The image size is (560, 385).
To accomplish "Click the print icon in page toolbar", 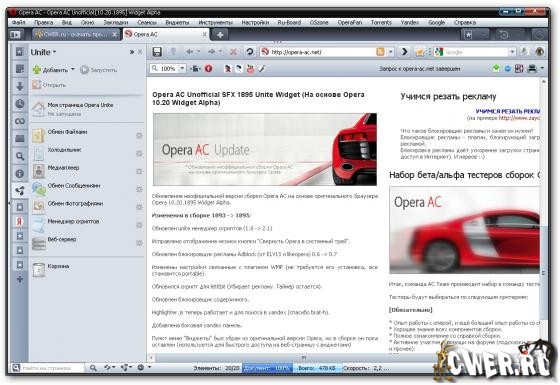I will point(532,68).
